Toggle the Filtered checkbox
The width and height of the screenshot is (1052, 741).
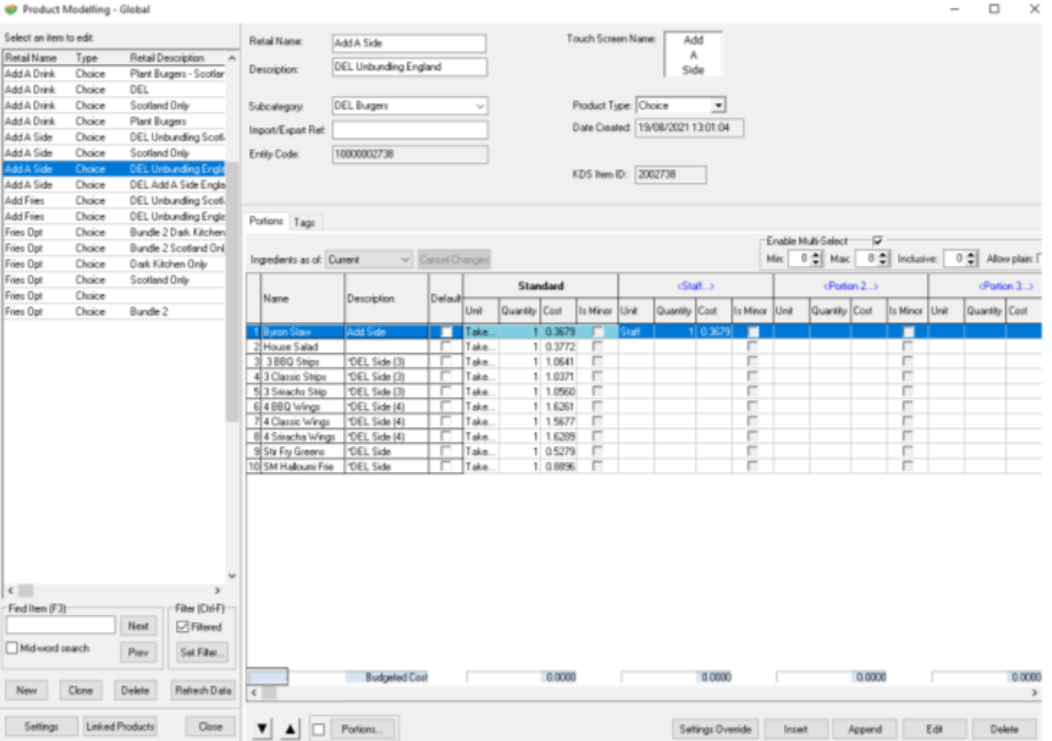click(x=182, y=627)
